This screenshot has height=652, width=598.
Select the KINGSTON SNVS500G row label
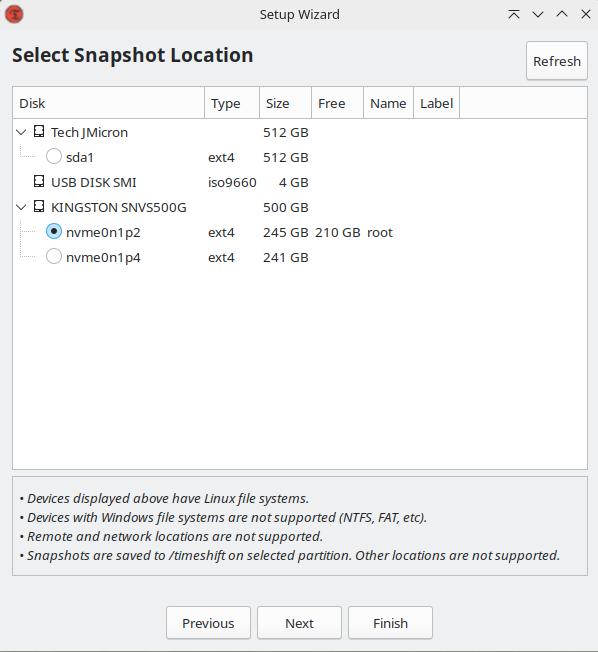(x=119, y=207)
